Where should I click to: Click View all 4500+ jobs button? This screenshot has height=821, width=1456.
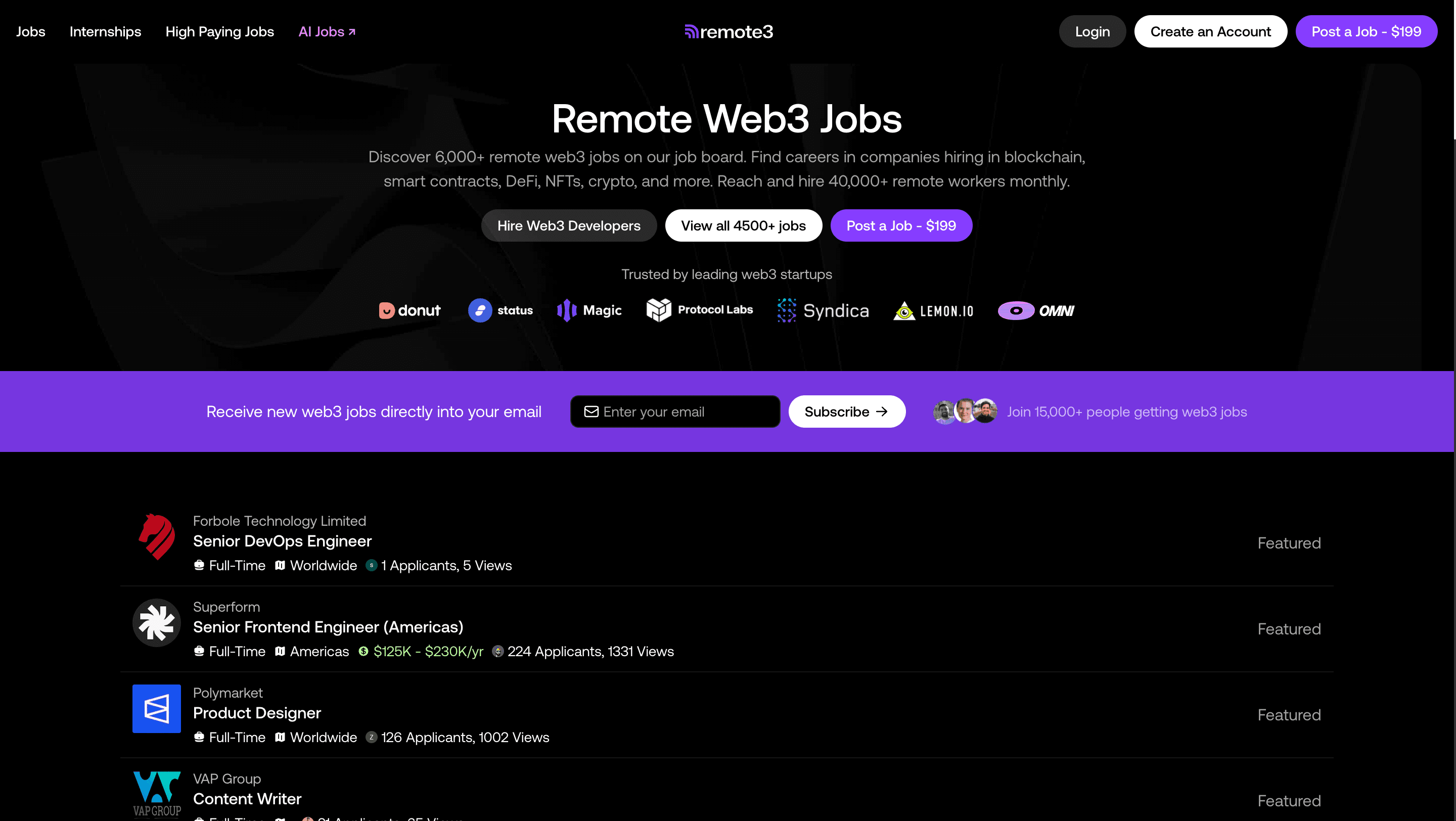pyautogui.click(x=743, y=225)
